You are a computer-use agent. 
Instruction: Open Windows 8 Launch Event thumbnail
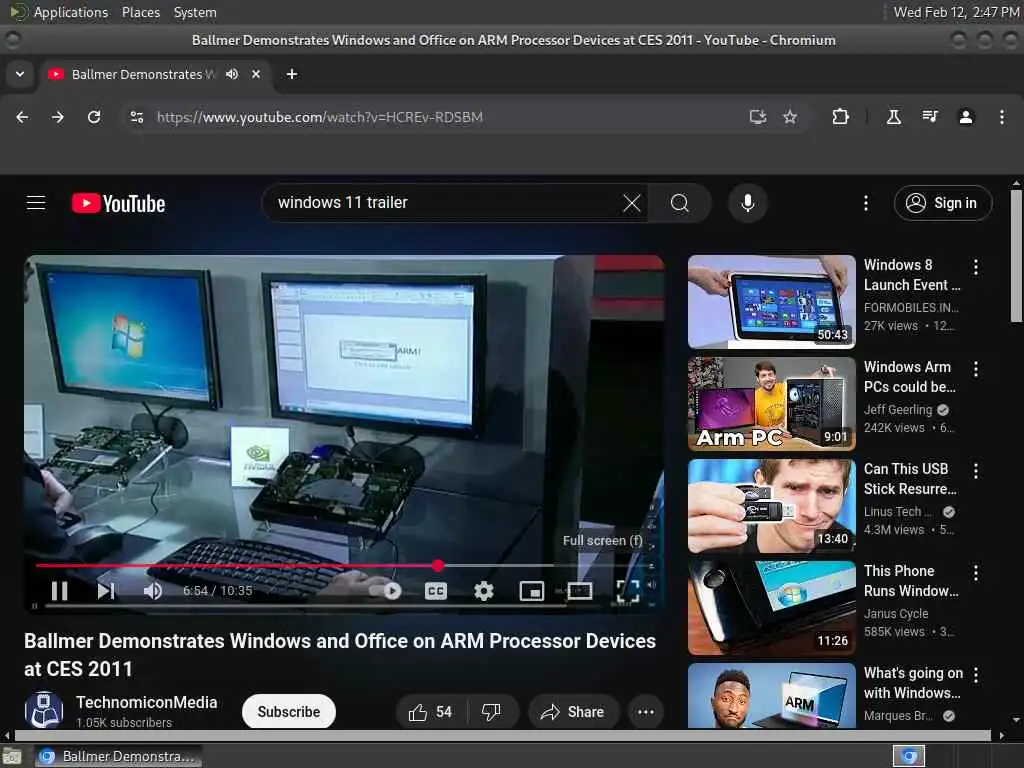tap(771, 301)
